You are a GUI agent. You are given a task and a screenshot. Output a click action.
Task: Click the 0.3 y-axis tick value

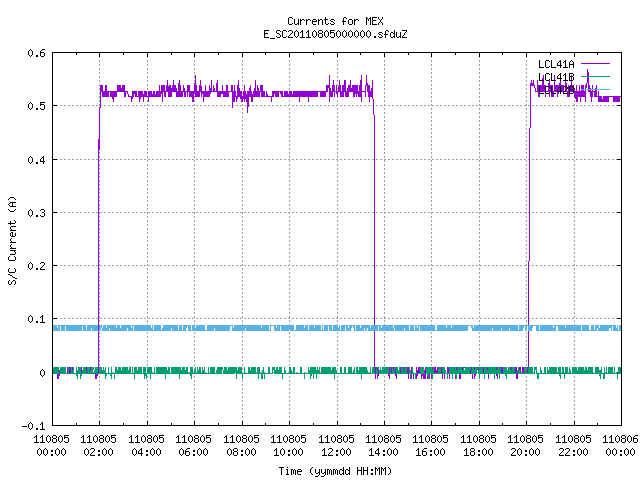pos(36,213)
